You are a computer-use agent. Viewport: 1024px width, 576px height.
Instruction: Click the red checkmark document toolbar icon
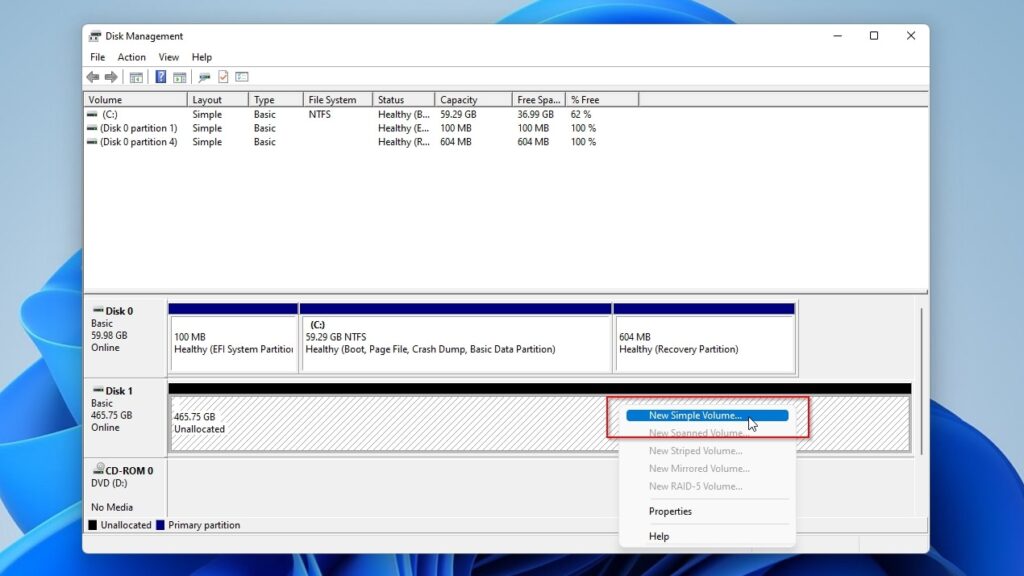[223, 77]
